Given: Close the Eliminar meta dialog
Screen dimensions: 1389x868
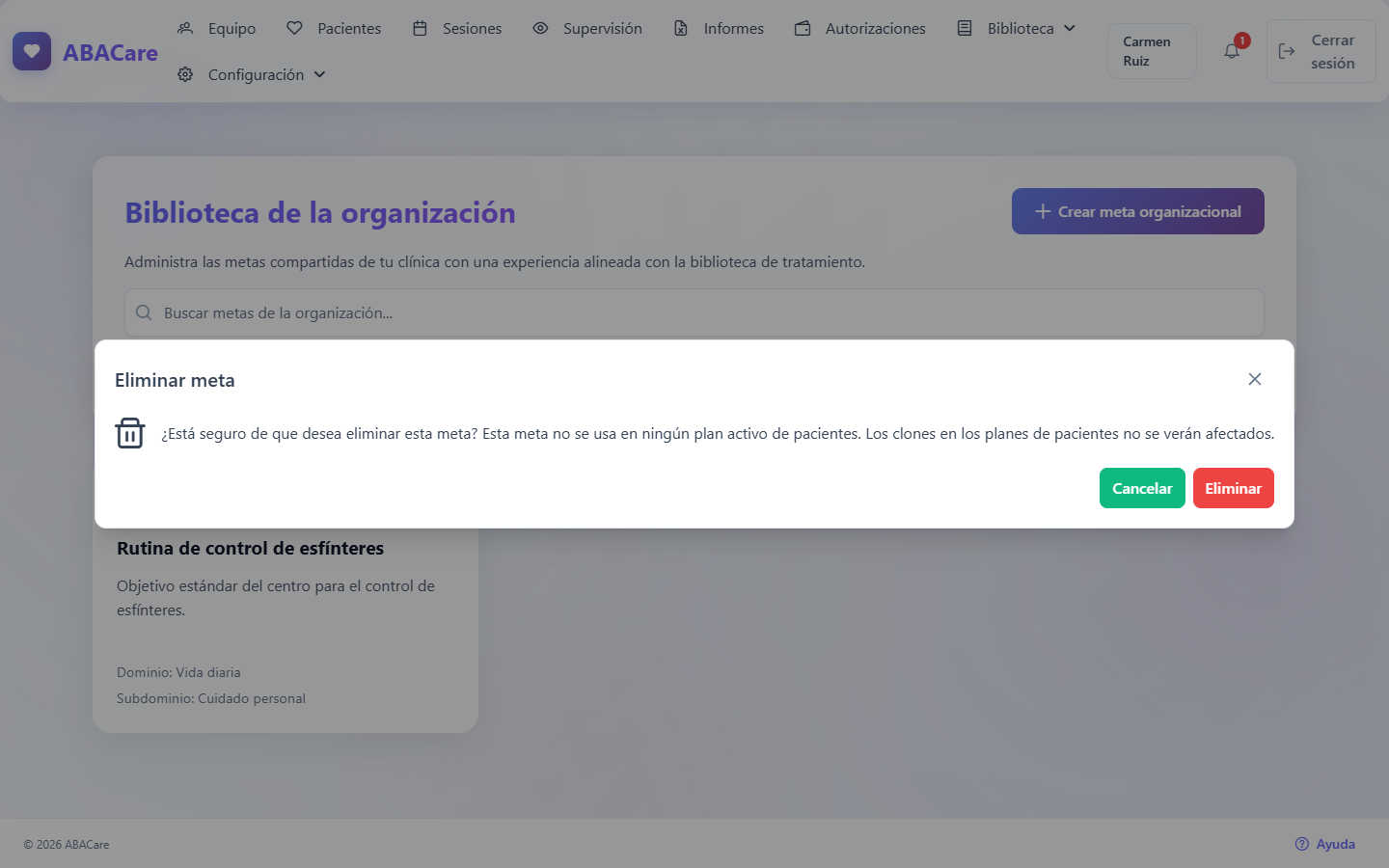Looking at the screenshot, I should coord(1255,379).
